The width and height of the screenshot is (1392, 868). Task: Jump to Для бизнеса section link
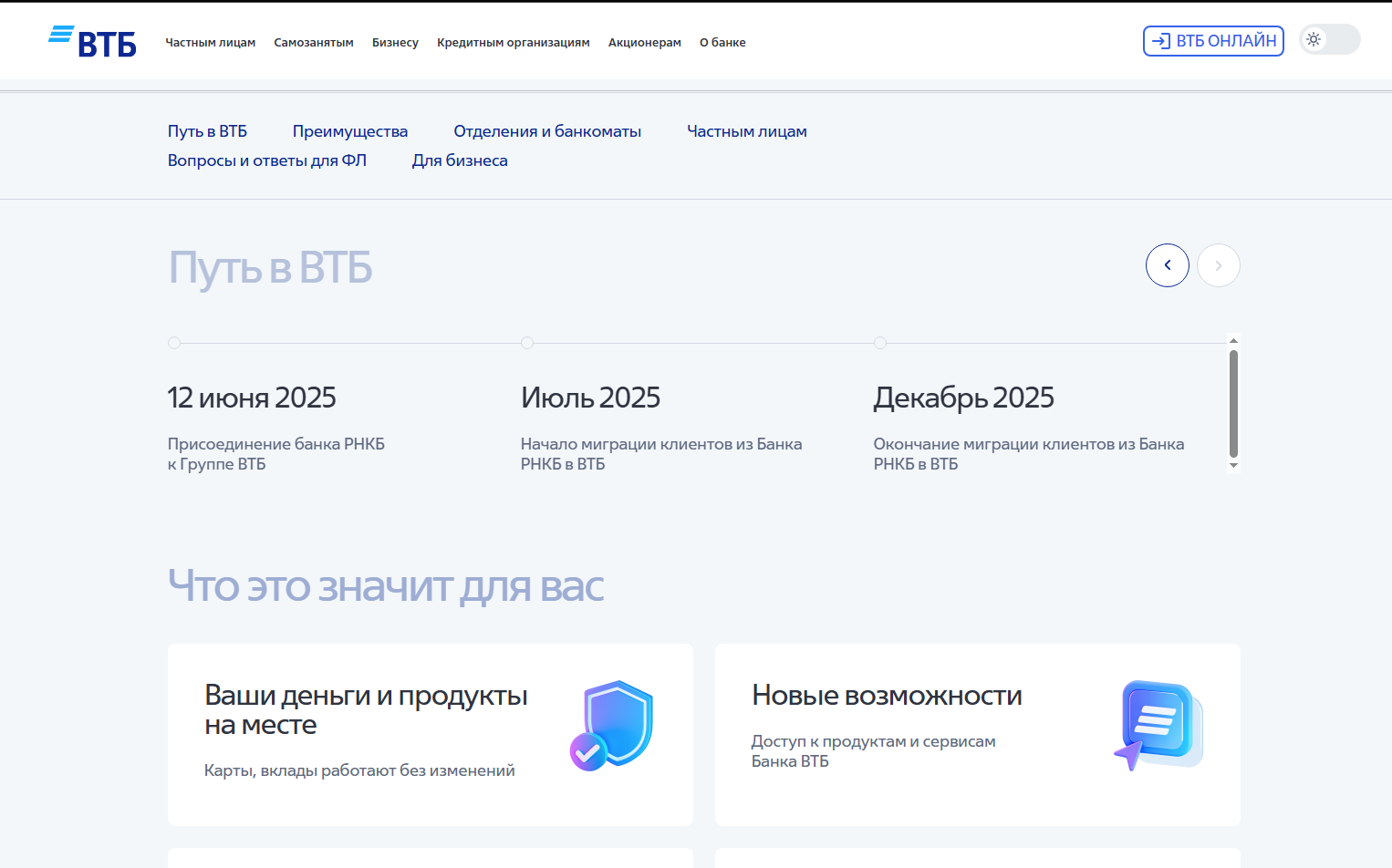460,160
